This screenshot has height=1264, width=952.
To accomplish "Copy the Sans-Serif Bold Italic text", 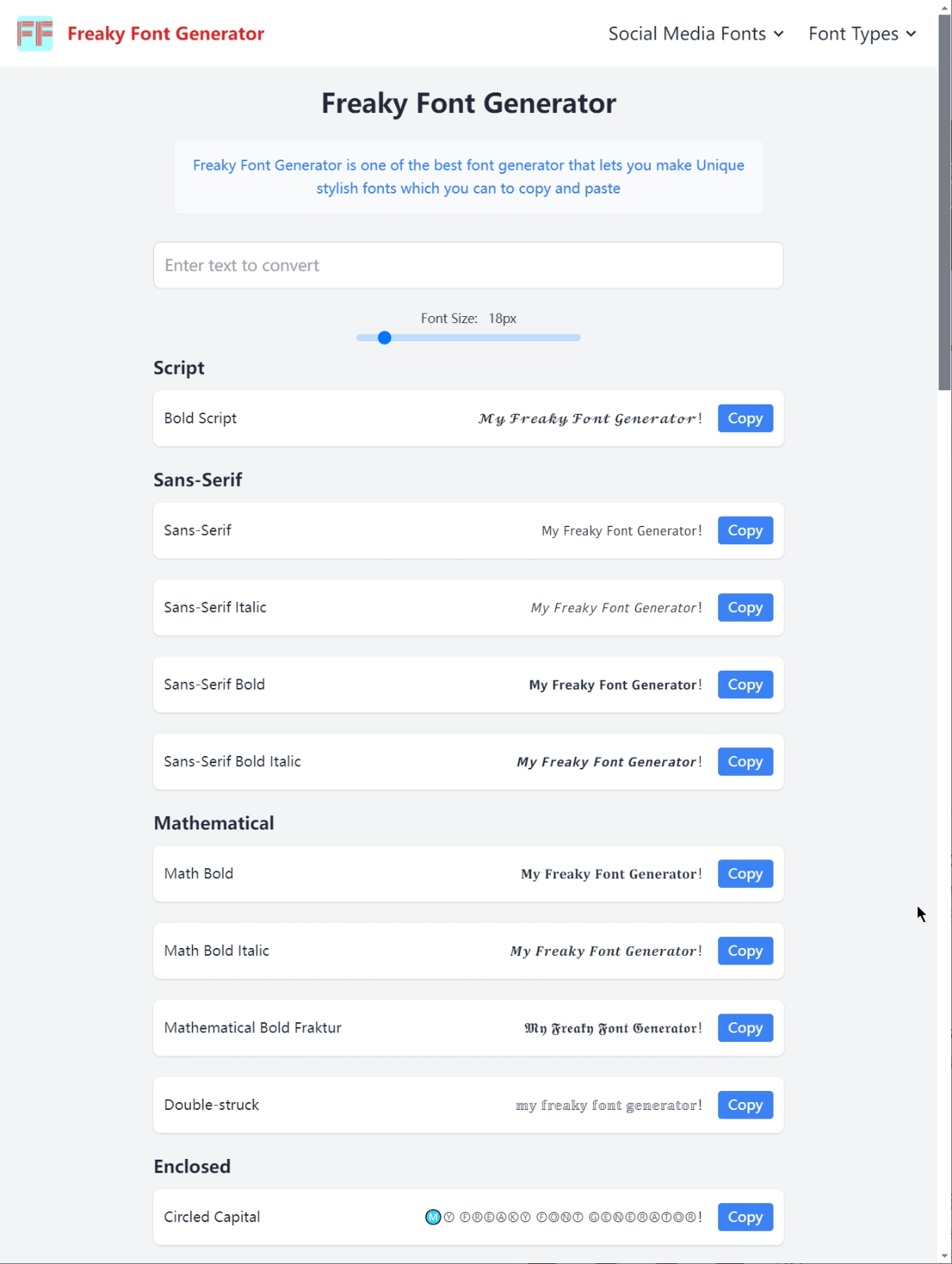I will (x=745, y=762).
